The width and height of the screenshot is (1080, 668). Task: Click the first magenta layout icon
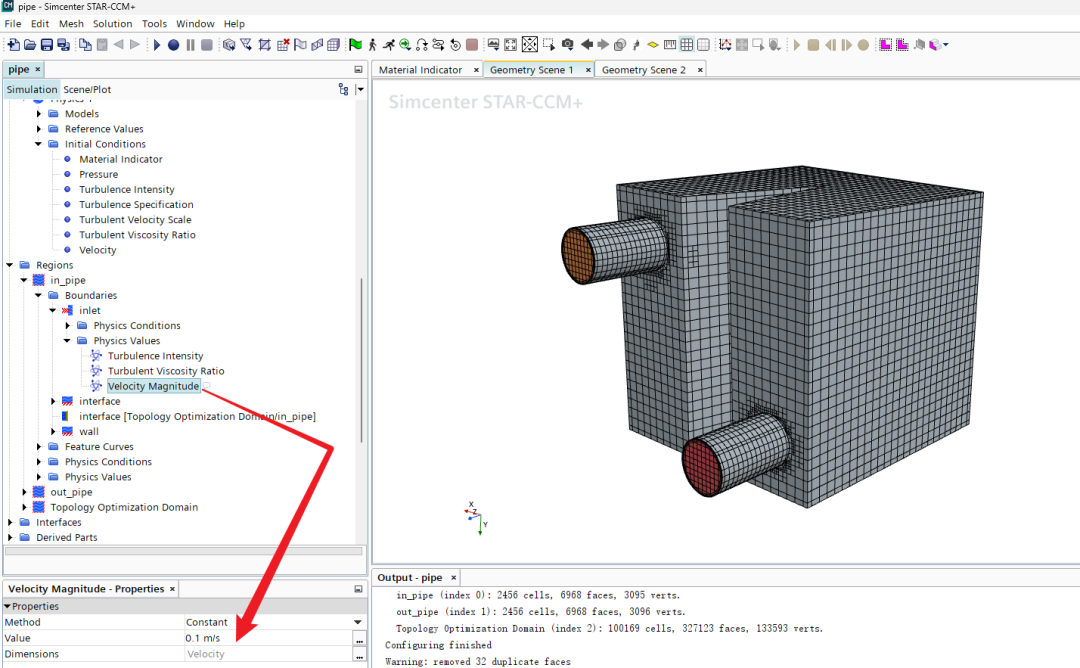pyautogui.click(x=886, y=45)
